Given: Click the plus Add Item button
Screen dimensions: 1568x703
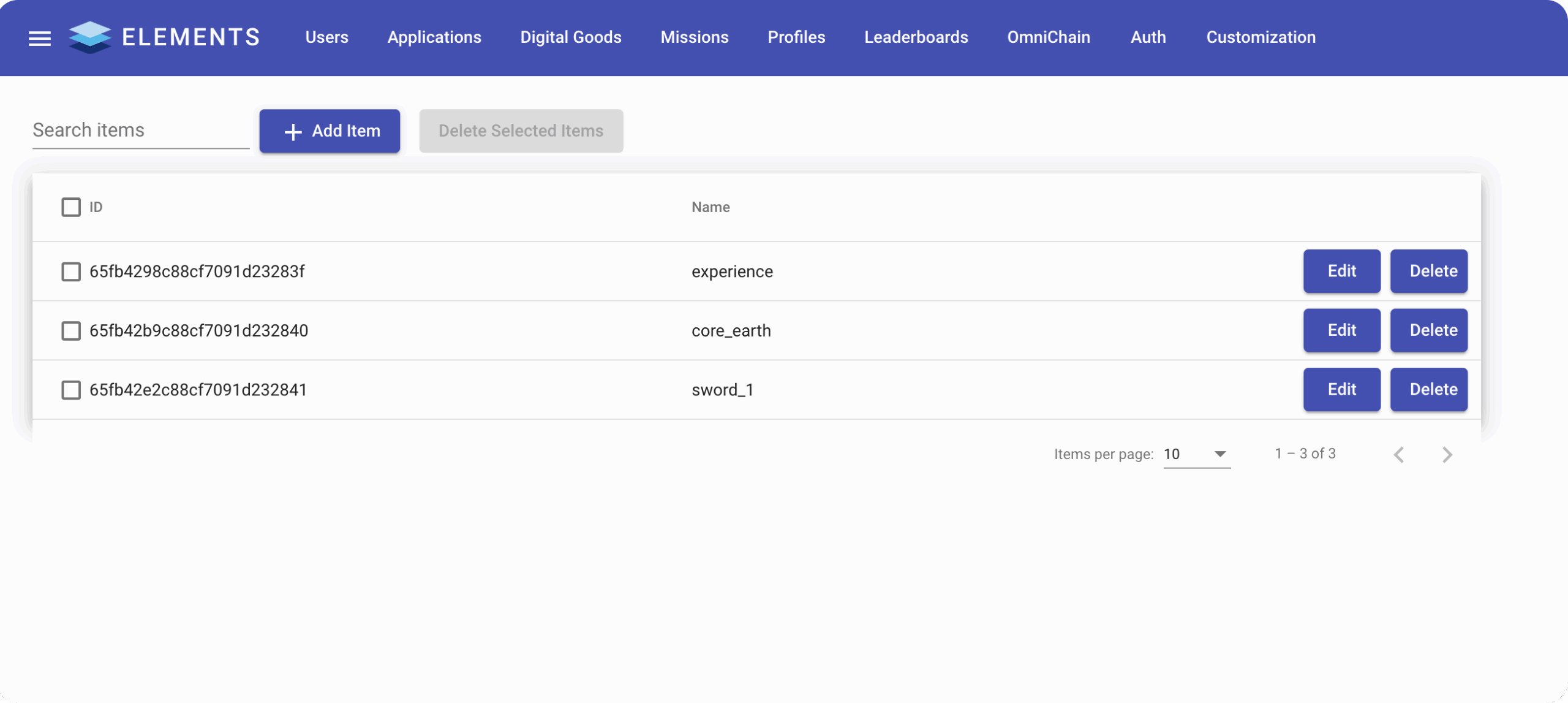Looking at the screenshot, I should (x=330, y=131).
